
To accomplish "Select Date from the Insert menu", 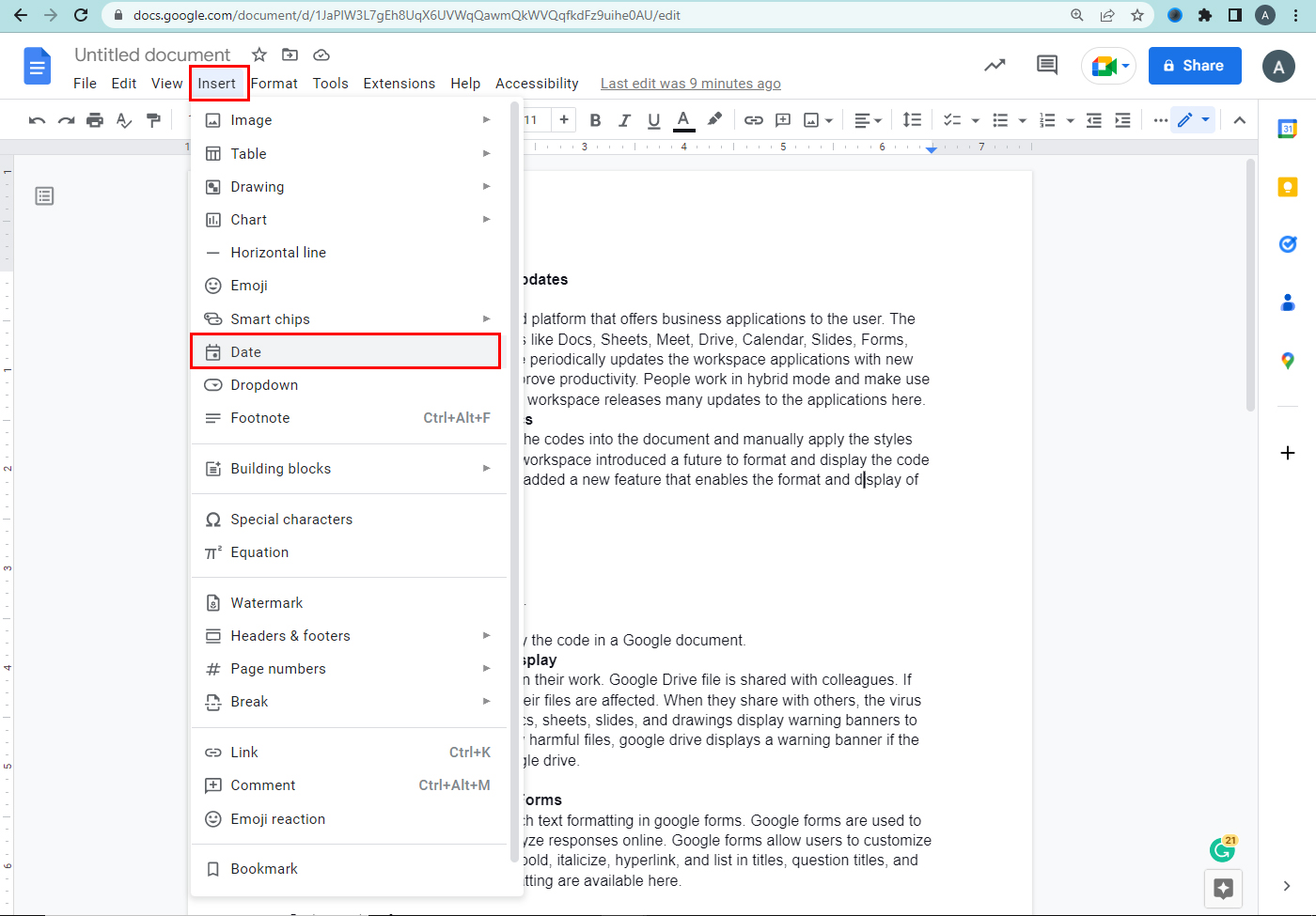I will [346, 351].
